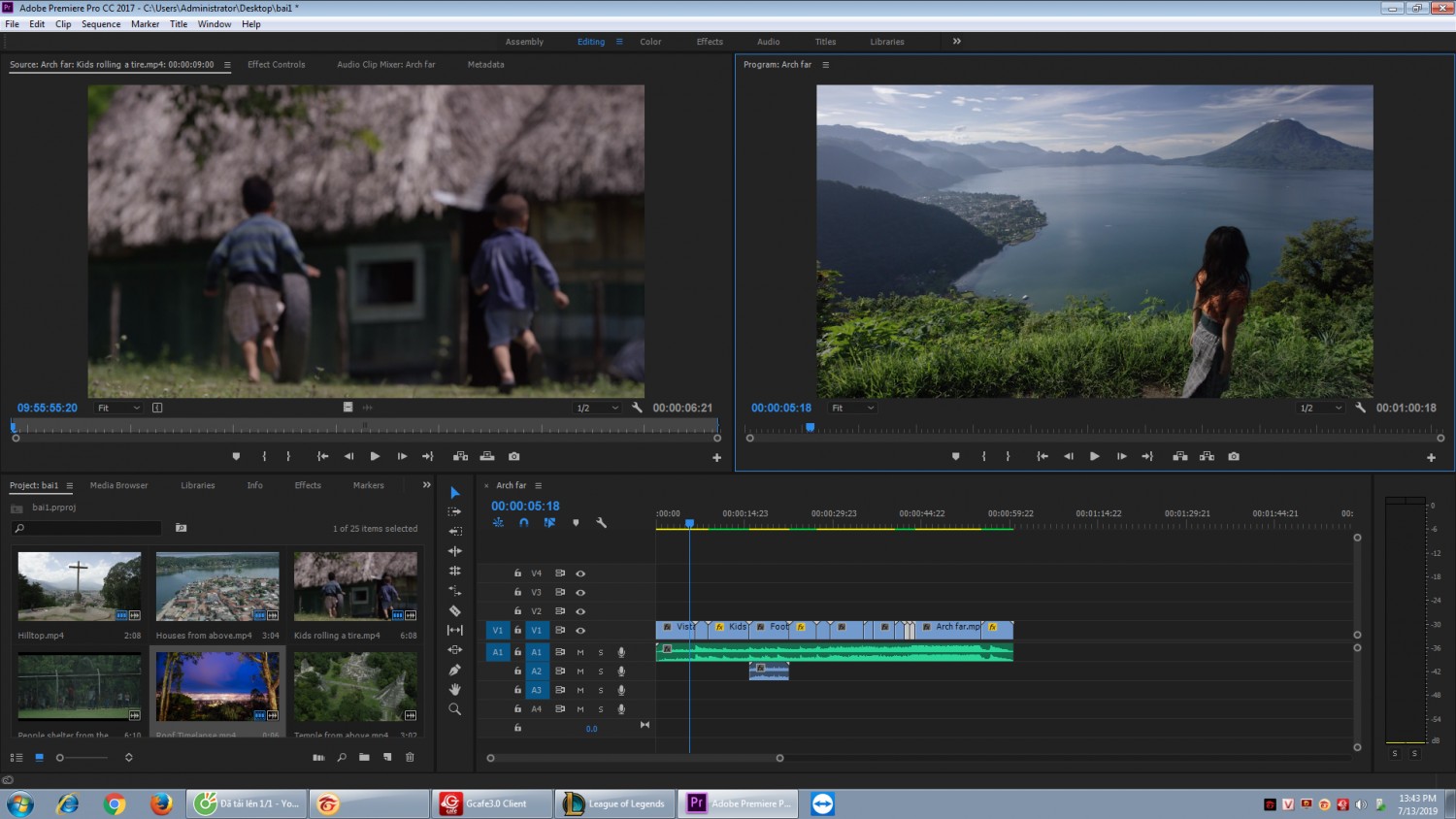The image size is (1456, 819).
Task: Mute audio track A1
Action: [580, 652]
